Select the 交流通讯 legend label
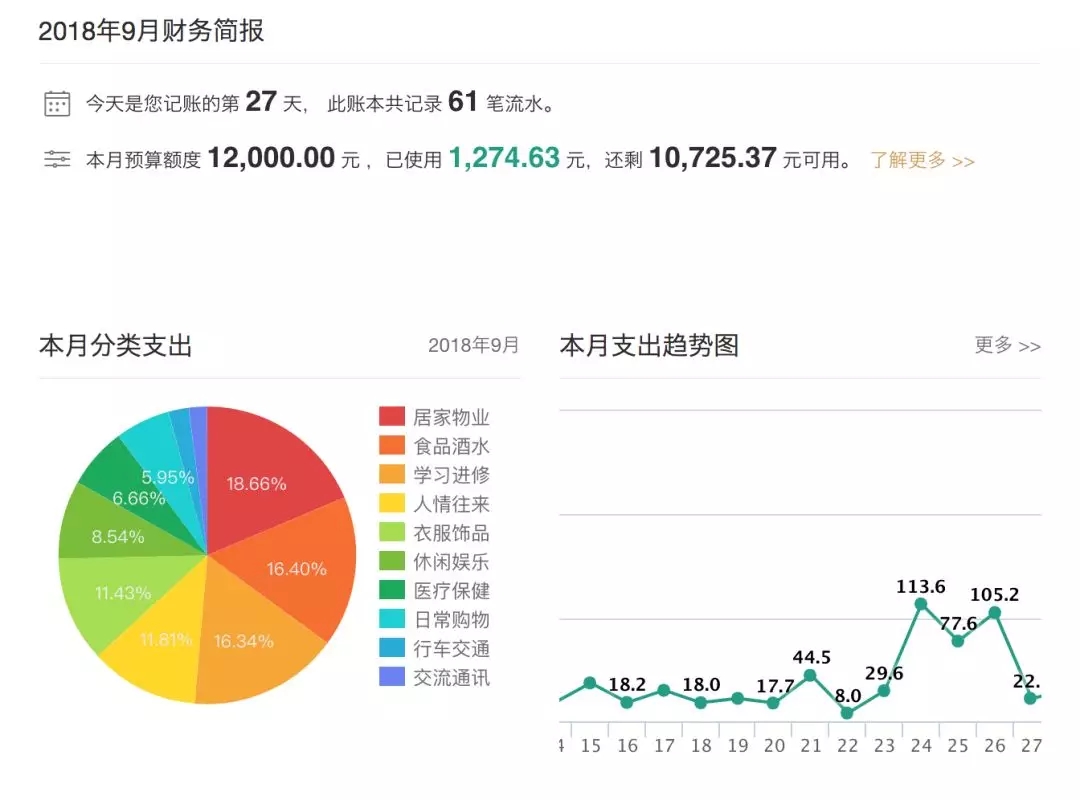The image size is (1080, 800). [x=451, y=677]
